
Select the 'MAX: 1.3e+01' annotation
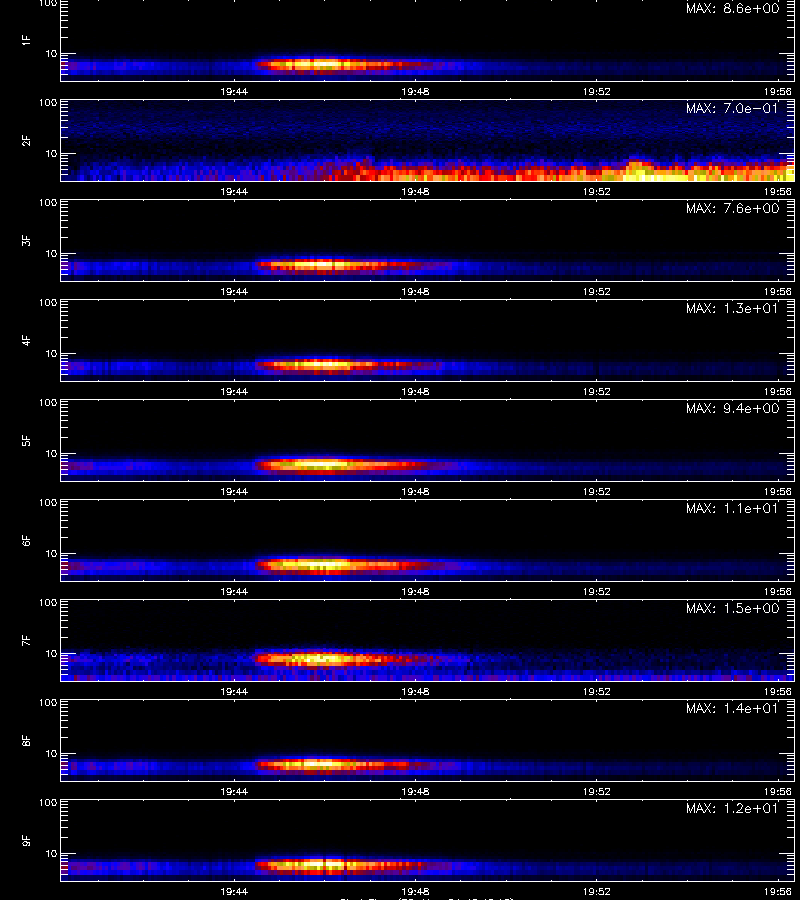tap(732, 308)
